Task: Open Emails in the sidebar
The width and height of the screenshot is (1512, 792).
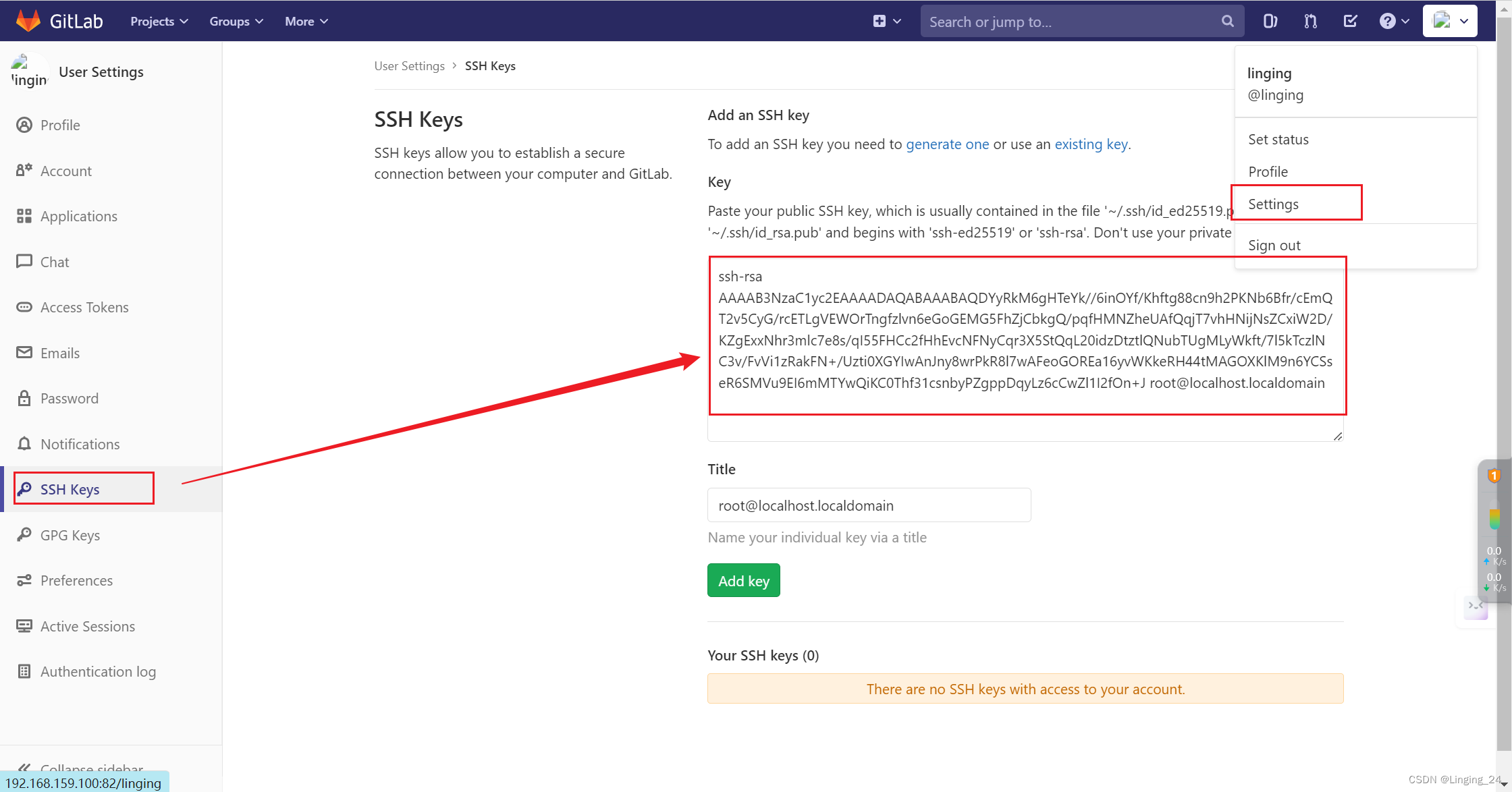Action: coord(60,353)
